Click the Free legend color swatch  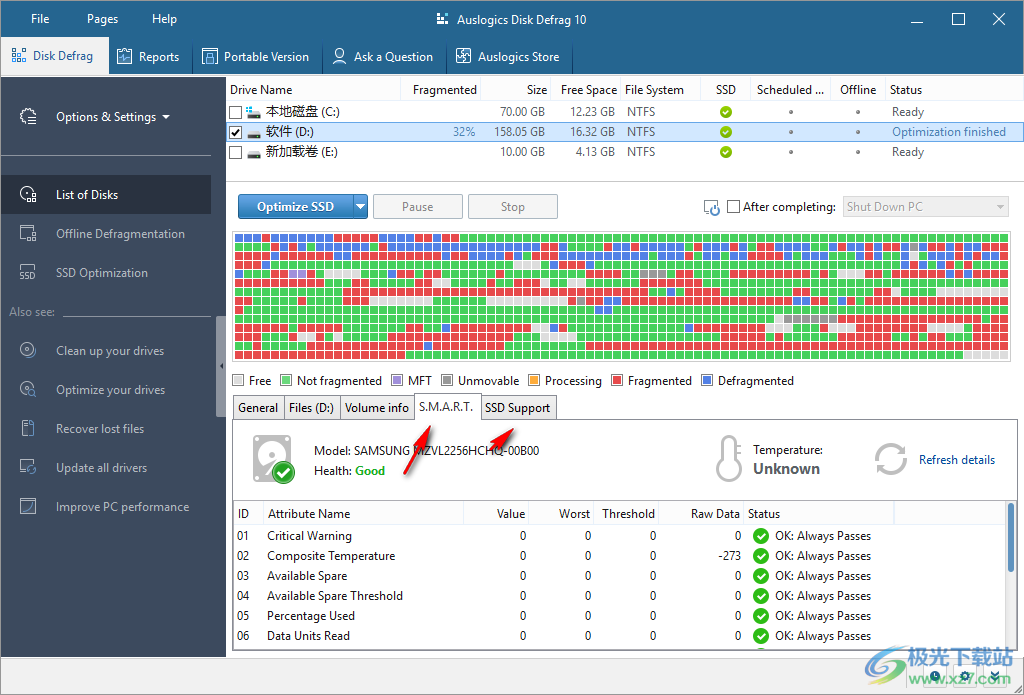[238, 380]
